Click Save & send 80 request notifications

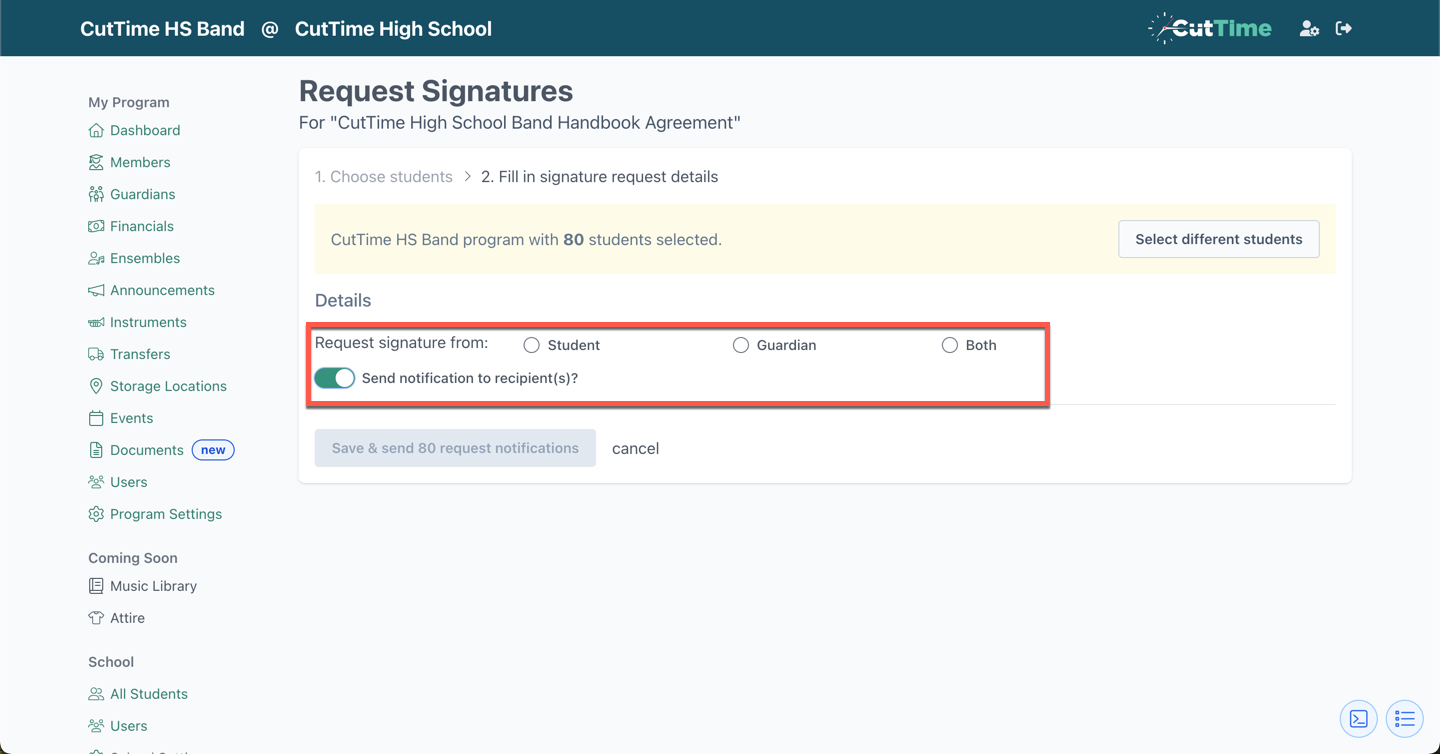pos(455,448)
